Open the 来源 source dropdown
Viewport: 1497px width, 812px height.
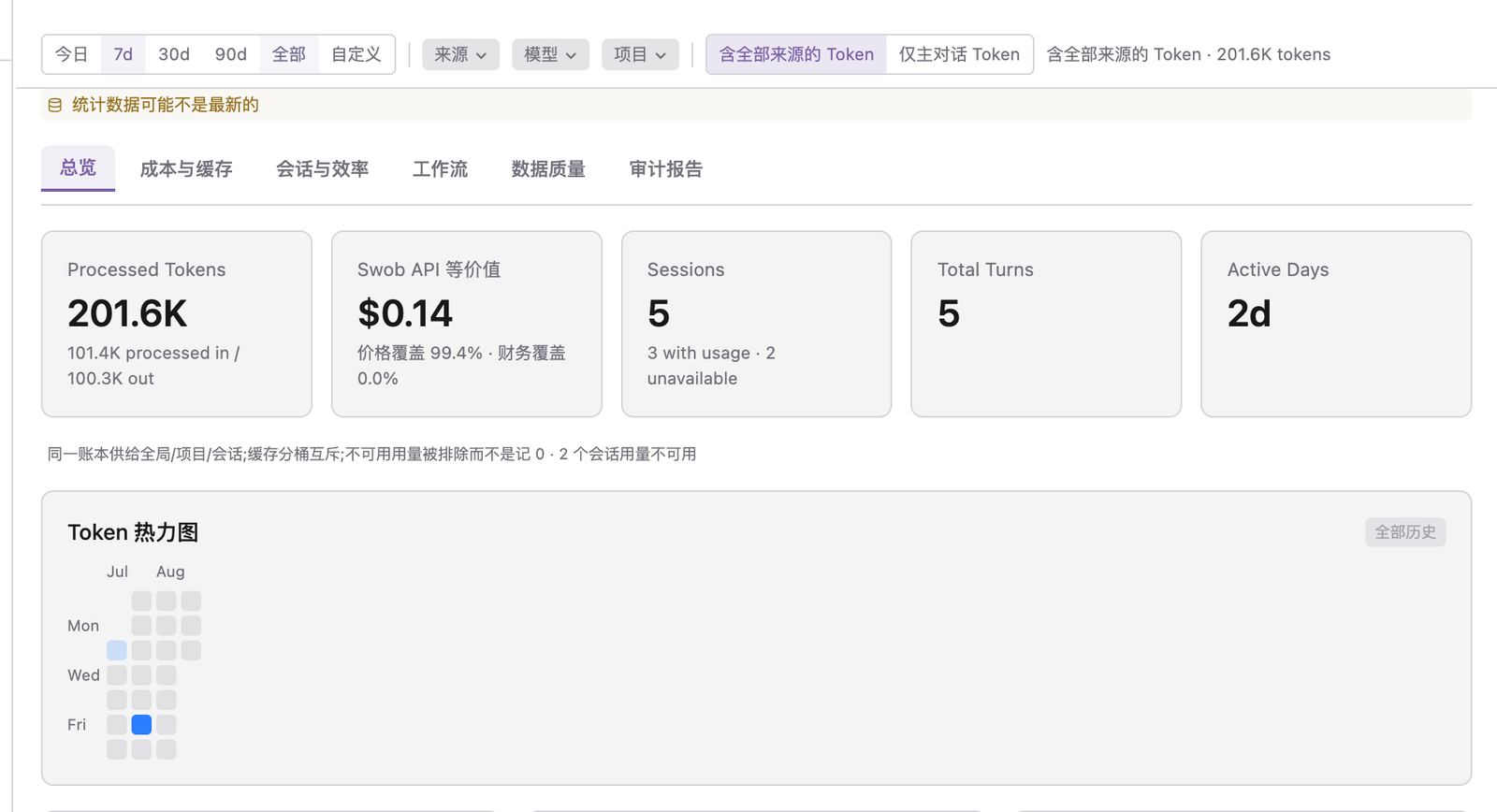[x=460, y=54]
